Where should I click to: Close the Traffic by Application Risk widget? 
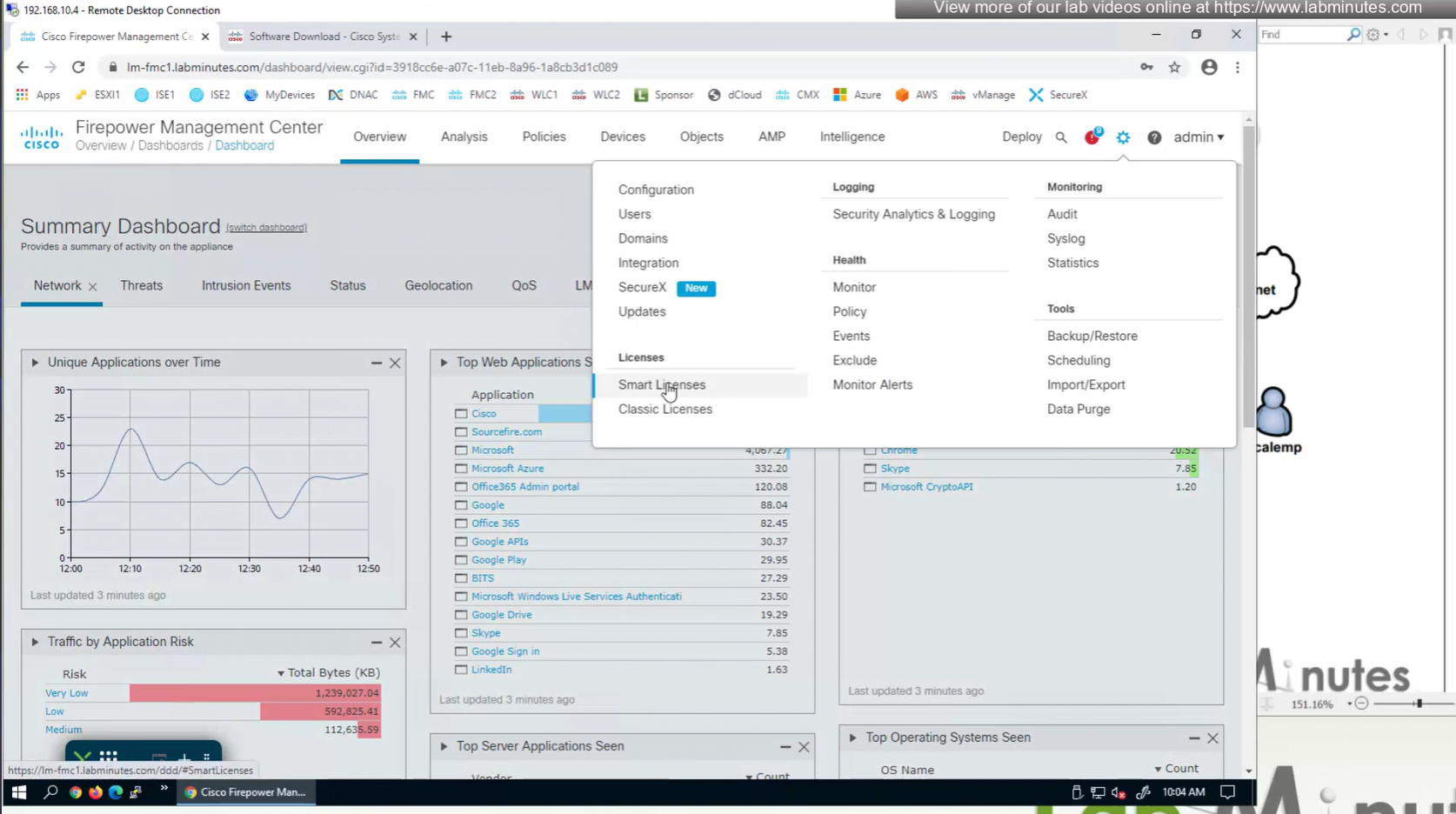(x=395, y=643)
